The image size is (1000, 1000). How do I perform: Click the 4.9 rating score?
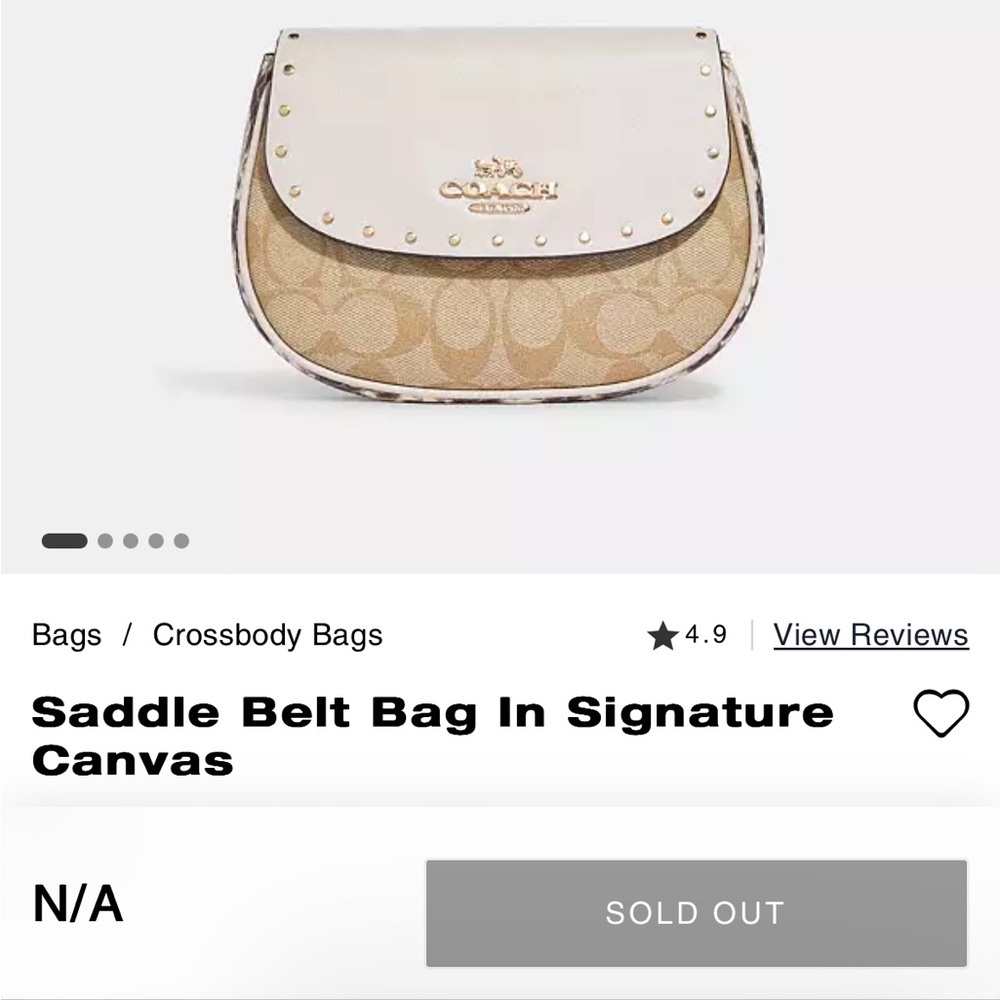coord(706,635)
